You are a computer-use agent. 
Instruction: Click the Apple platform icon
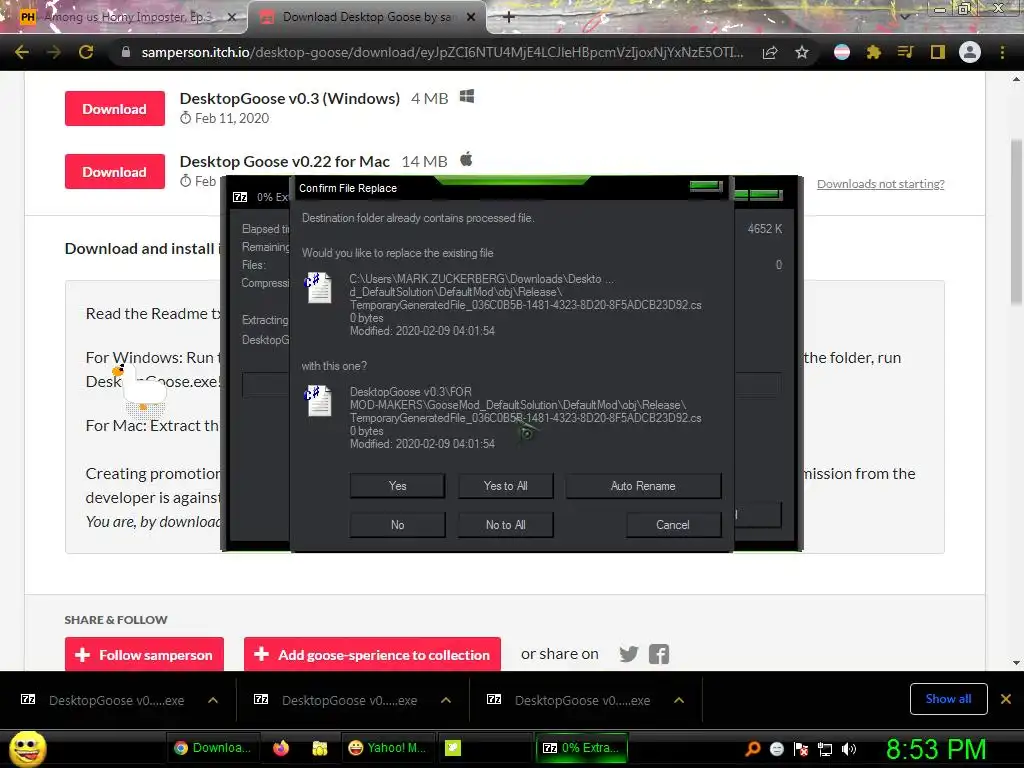(x=466, y=159)
